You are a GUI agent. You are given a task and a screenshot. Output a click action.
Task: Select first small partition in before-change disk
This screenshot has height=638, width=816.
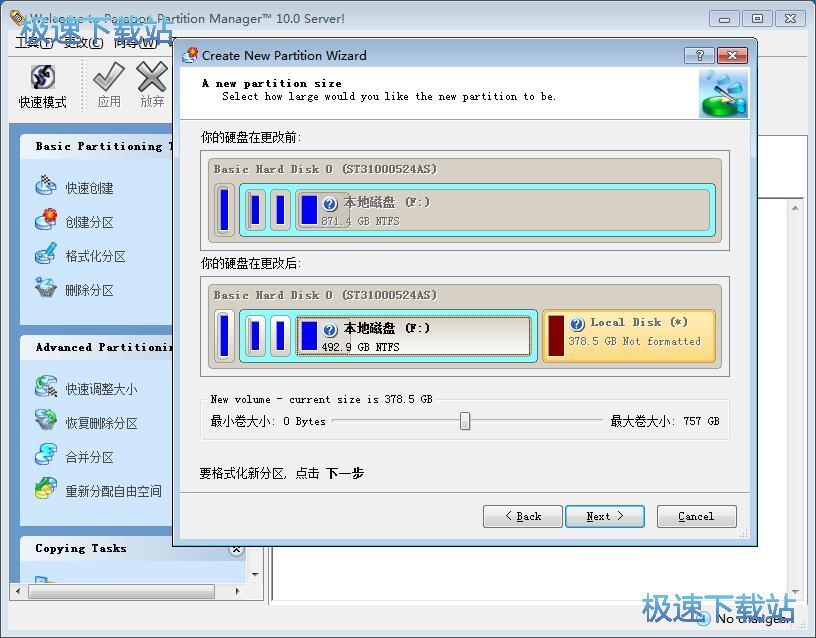point(224,210)
